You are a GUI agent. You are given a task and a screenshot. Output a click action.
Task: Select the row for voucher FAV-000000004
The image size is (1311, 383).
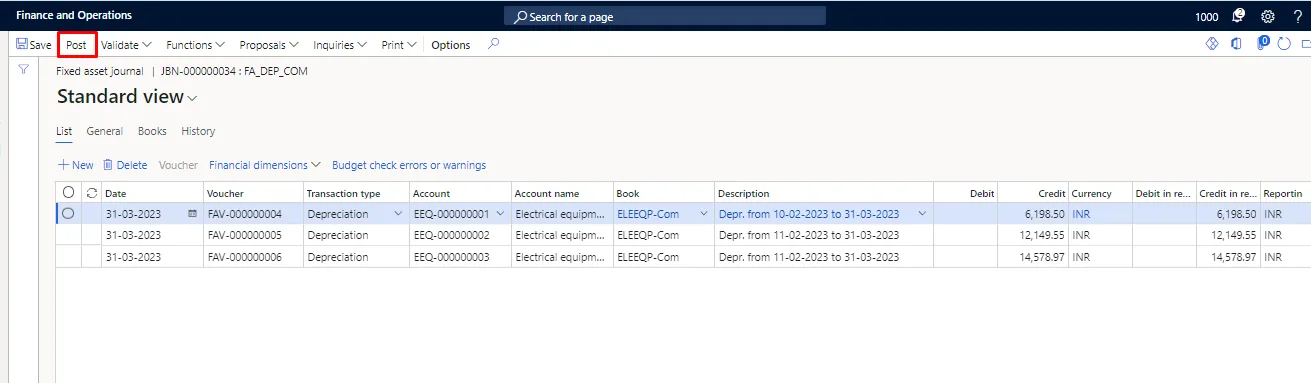pyautogui.click(x=68, y=214)
